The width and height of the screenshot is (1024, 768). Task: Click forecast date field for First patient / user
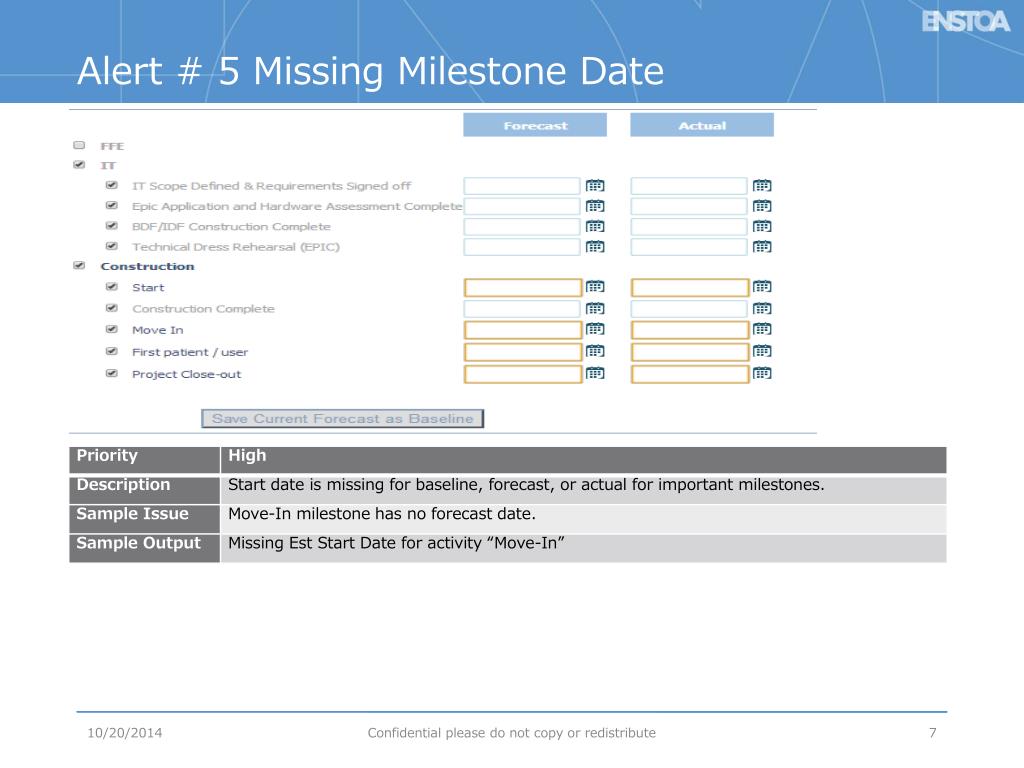522,352
